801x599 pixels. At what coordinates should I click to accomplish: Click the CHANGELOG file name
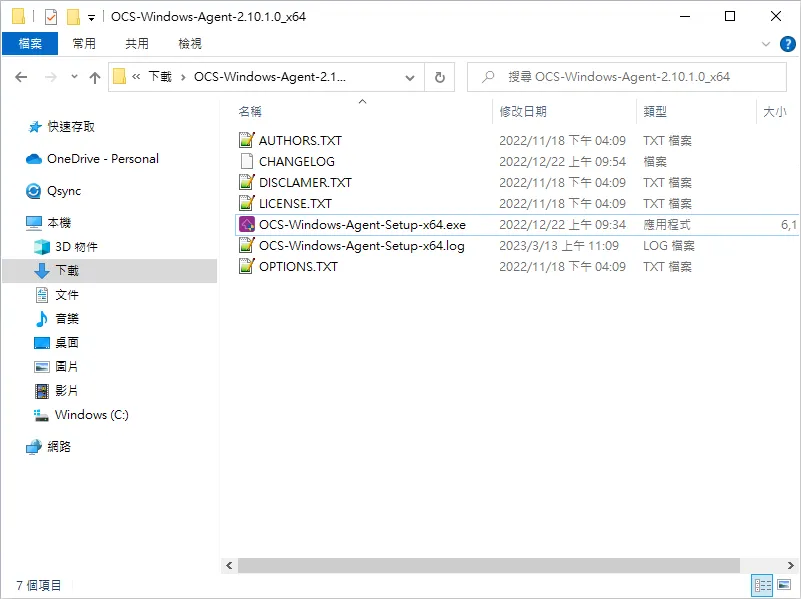[x=297, y=161]
